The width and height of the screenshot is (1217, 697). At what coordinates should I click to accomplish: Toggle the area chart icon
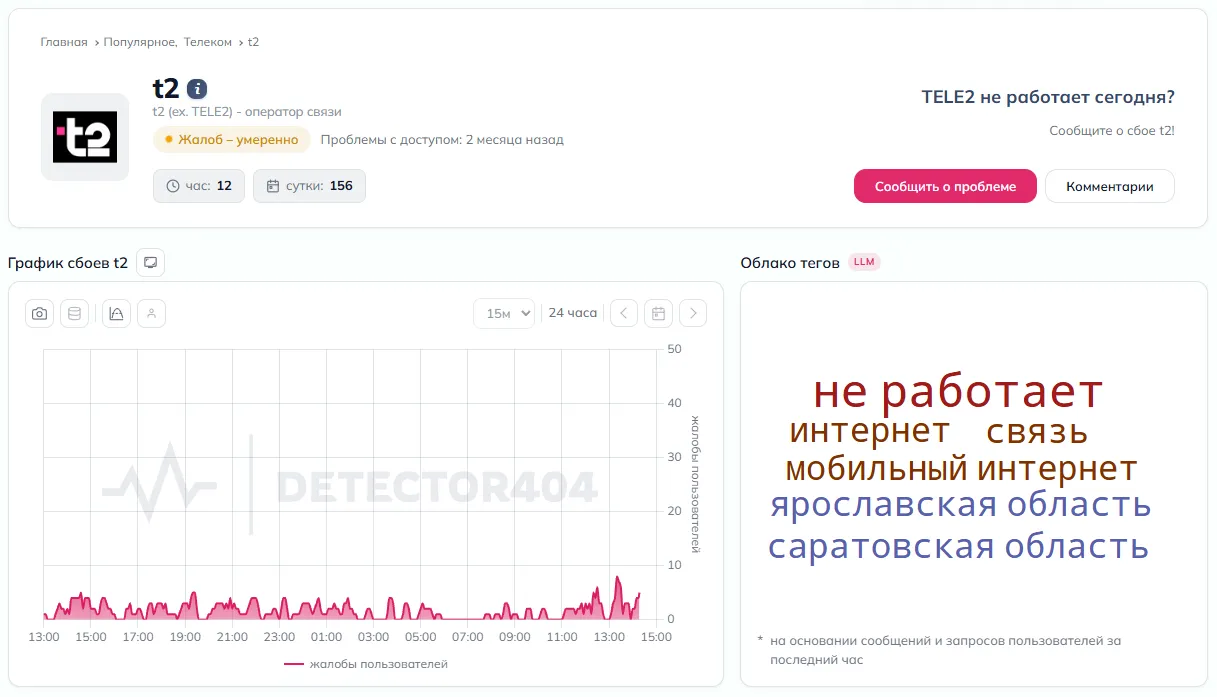click(x=117, y=313)
